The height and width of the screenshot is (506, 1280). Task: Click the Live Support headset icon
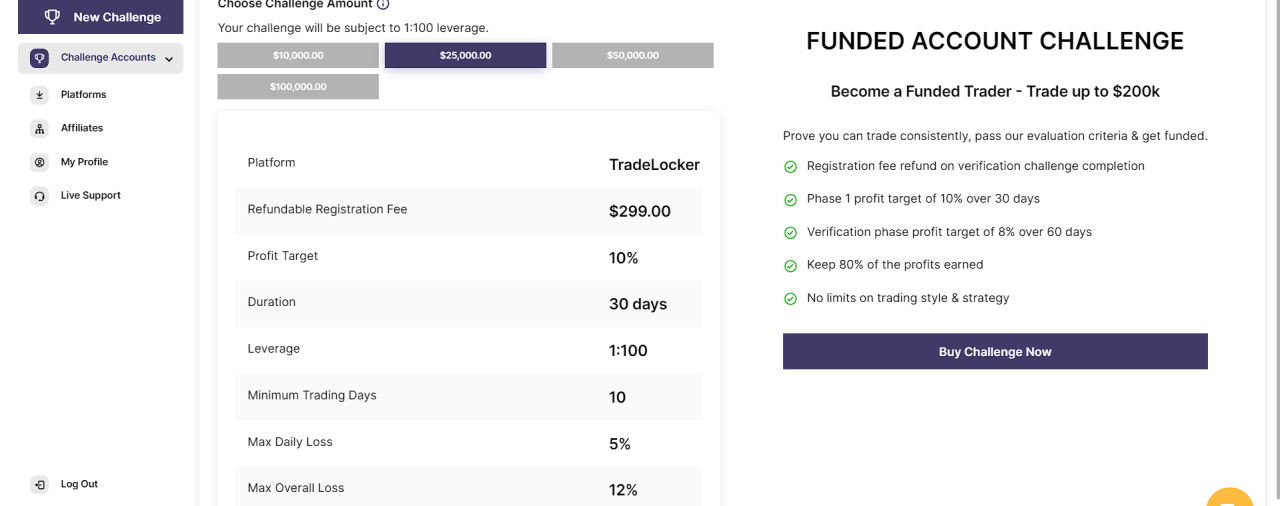39,196
